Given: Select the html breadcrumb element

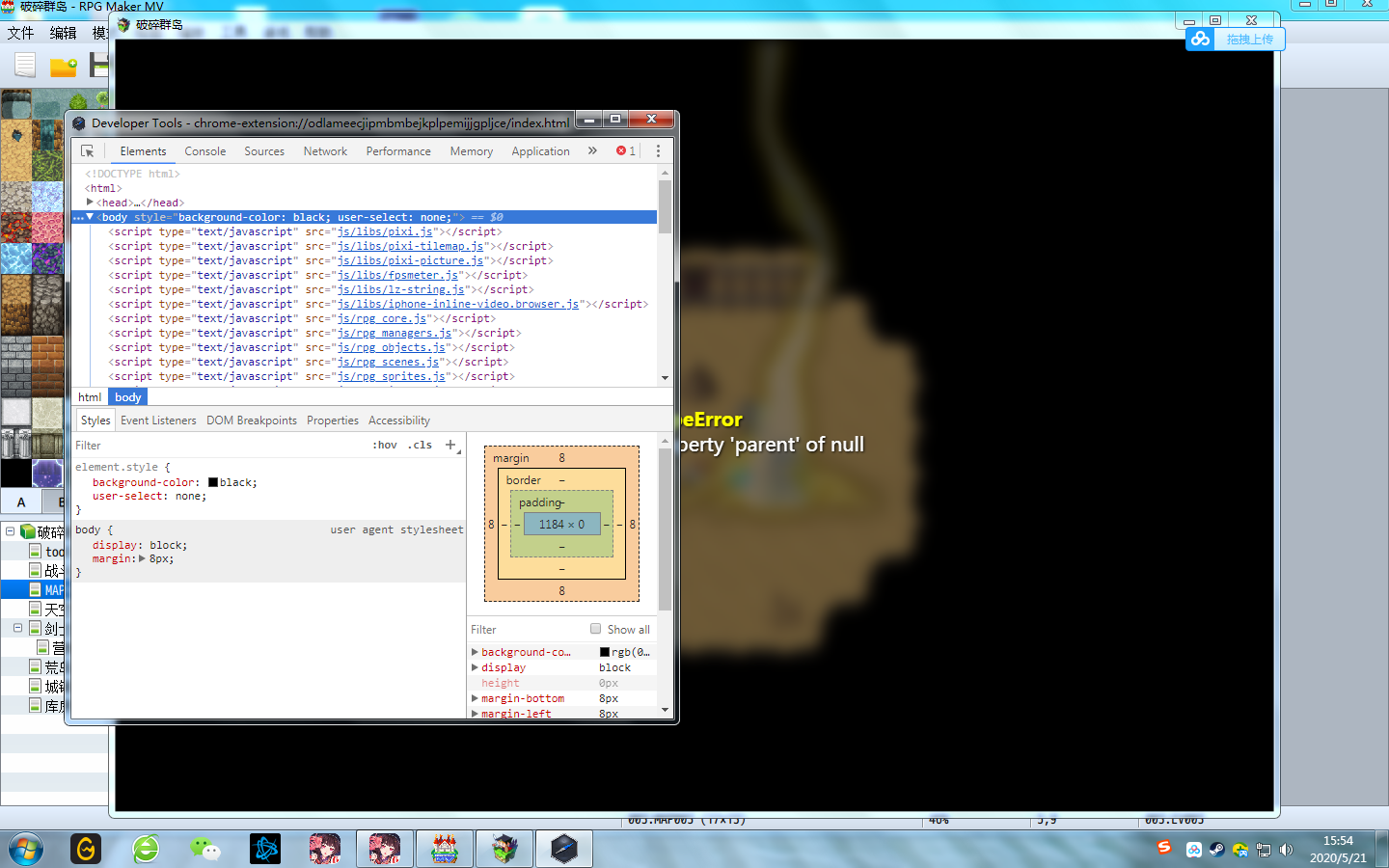Looking at the screenshot, I should point(90,397).
